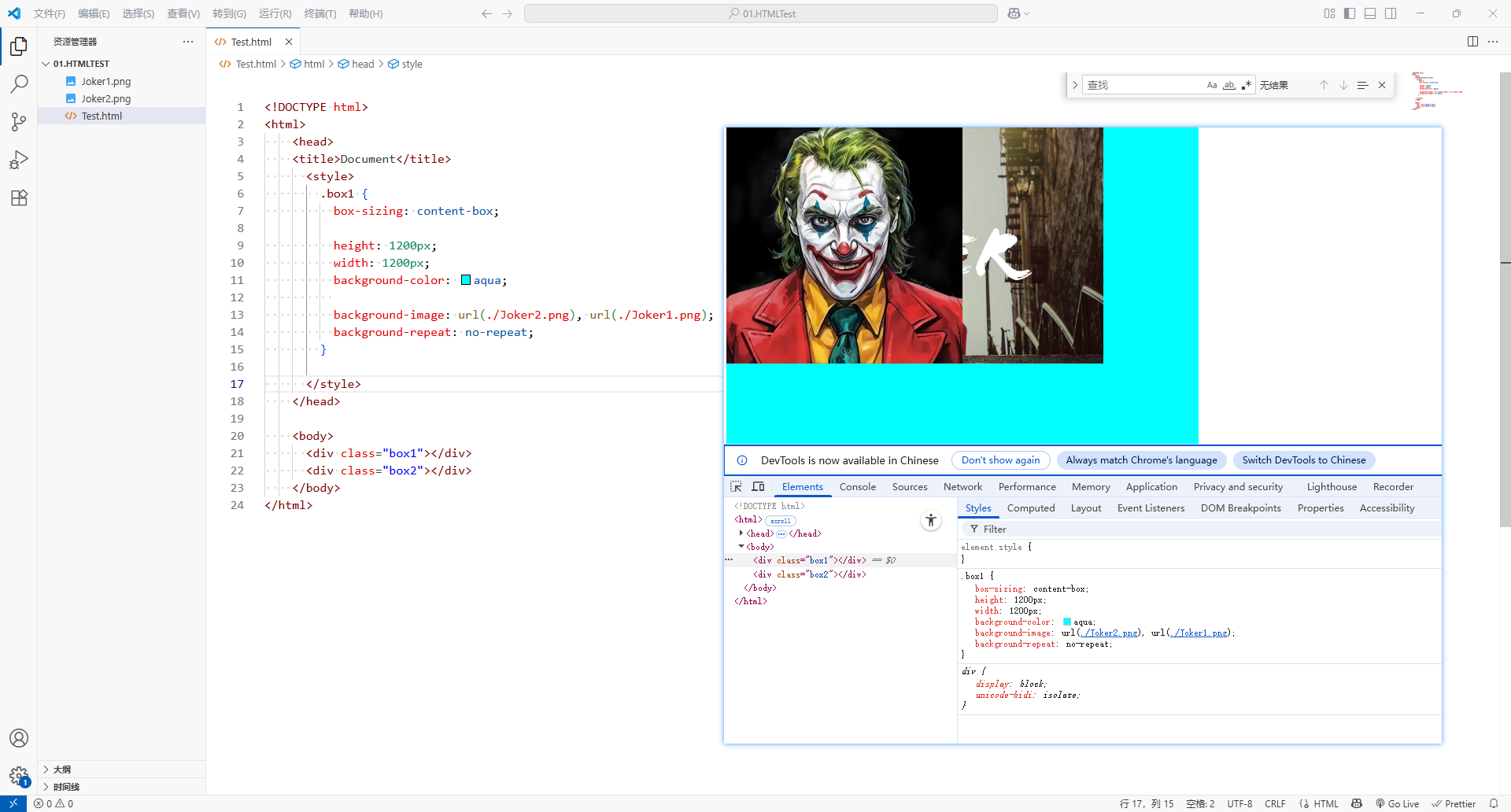
Task: Open explorer panel more actions ellipsis
Action: pyautogui.click(x=188, y=42)
